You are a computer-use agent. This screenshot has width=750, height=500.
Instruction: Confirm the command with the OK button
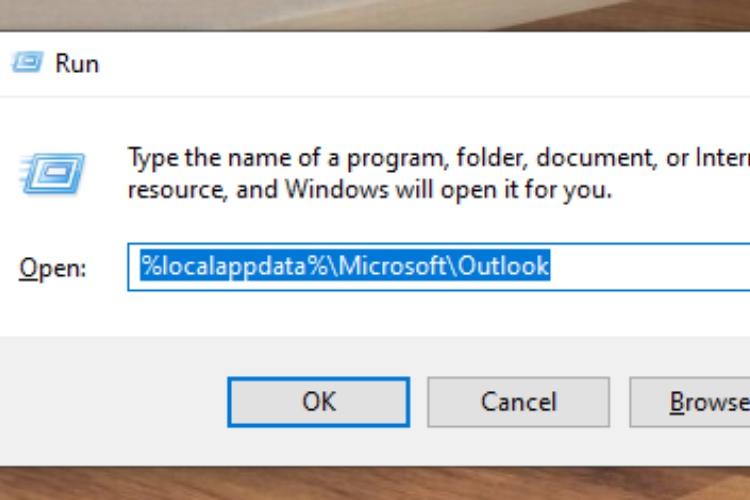319,402
